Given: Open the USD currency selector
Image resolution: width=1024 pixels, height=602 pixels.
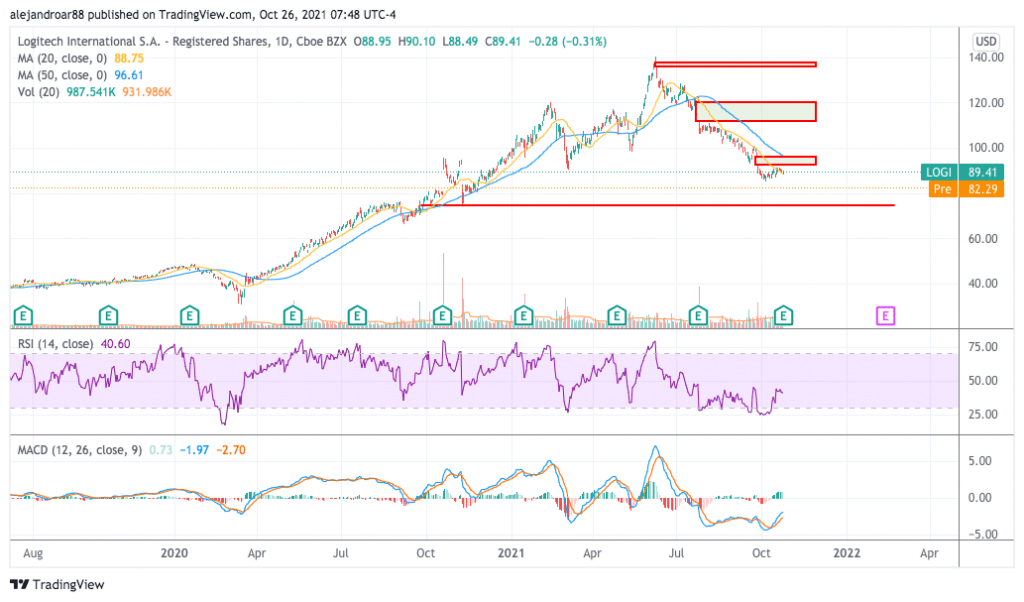Looking at the screenshot, I should pyautogui.click(x=985, y=42).
